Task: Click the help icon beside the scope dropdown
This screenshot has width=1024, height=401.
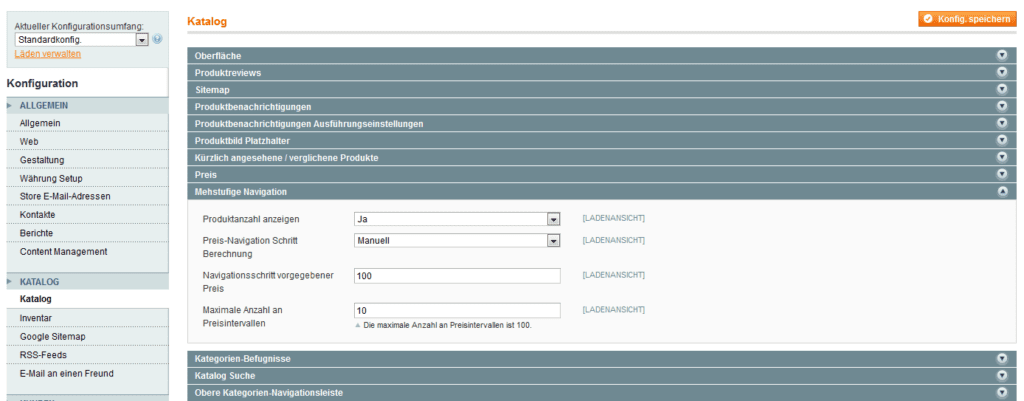Action: 158,39
